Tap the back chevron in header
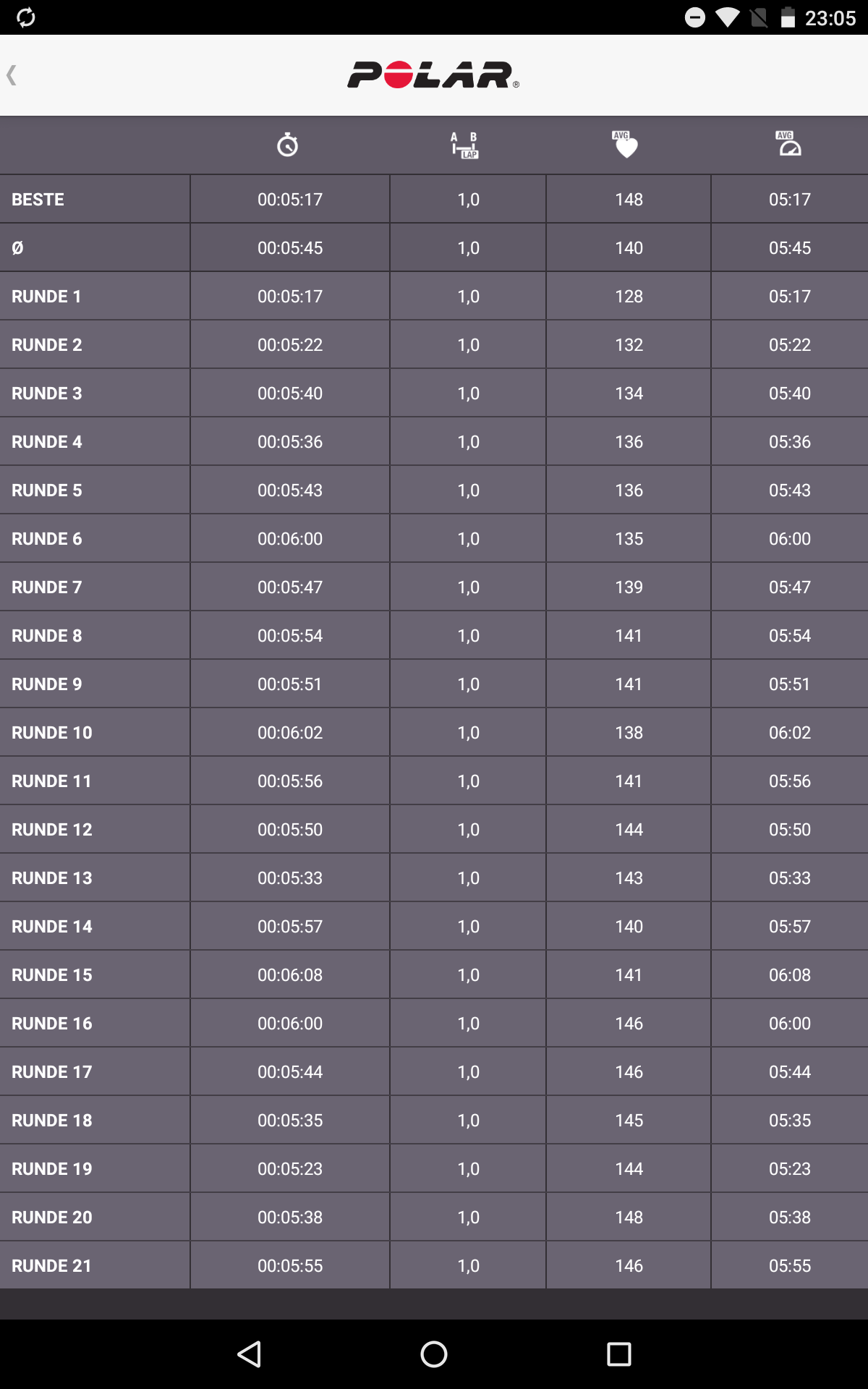 click(12, 75)
